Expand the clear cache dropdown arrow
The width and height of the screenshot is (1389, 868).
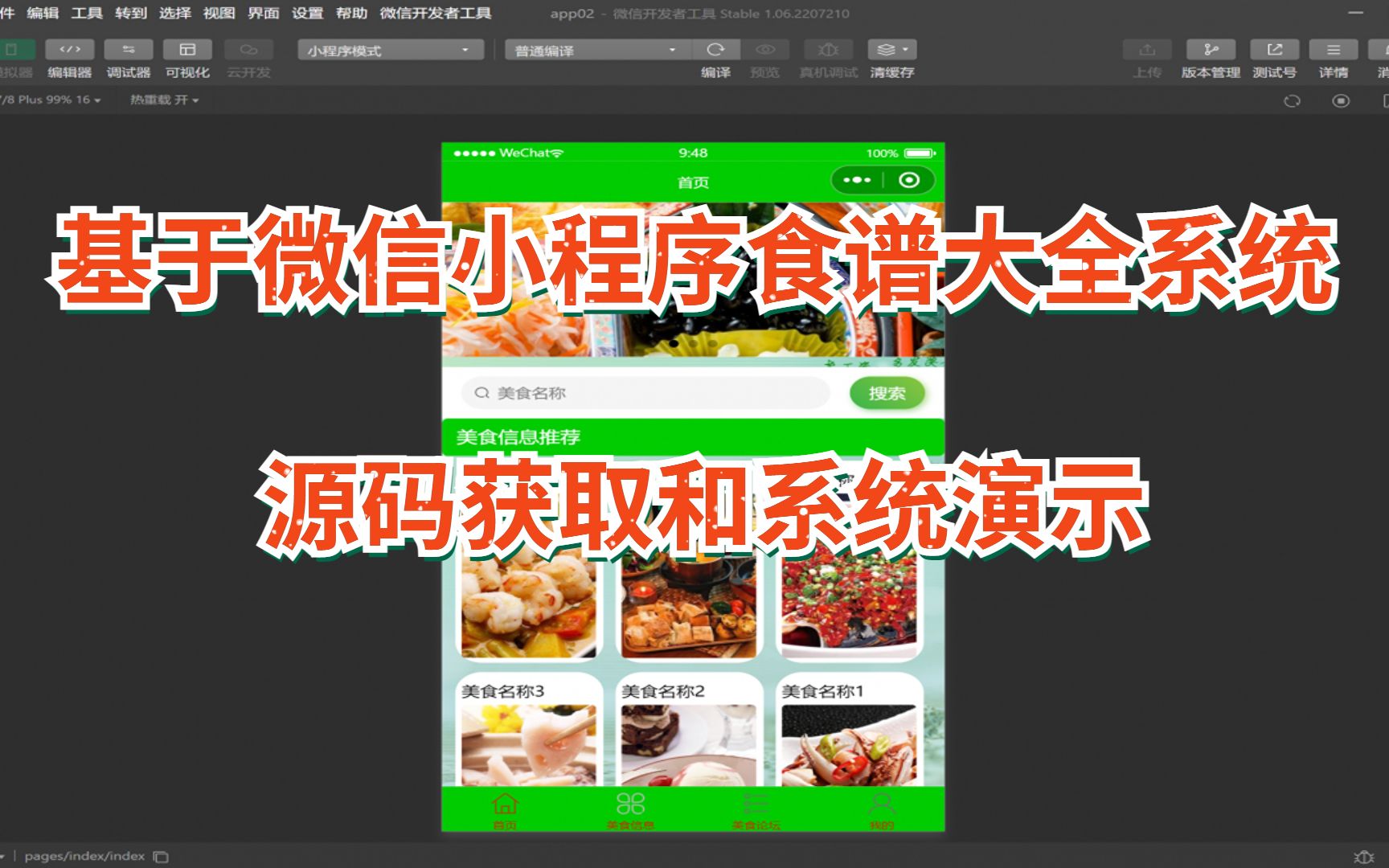(907, 50)
